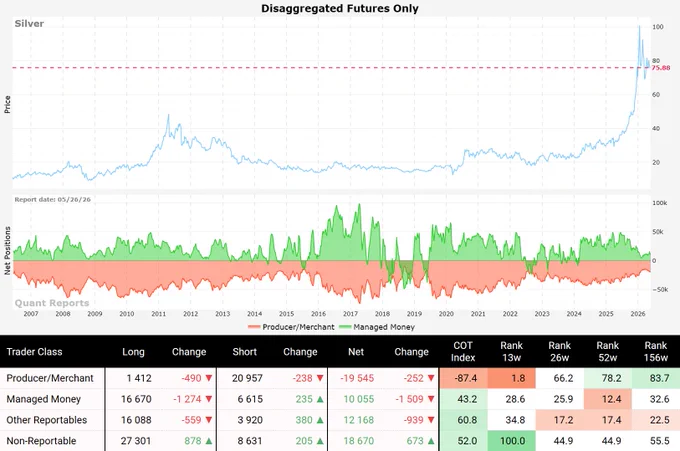The image size is (680, 451).
Task: Click the Non-Reportable net value 18 670
Action: coord(359,441)
